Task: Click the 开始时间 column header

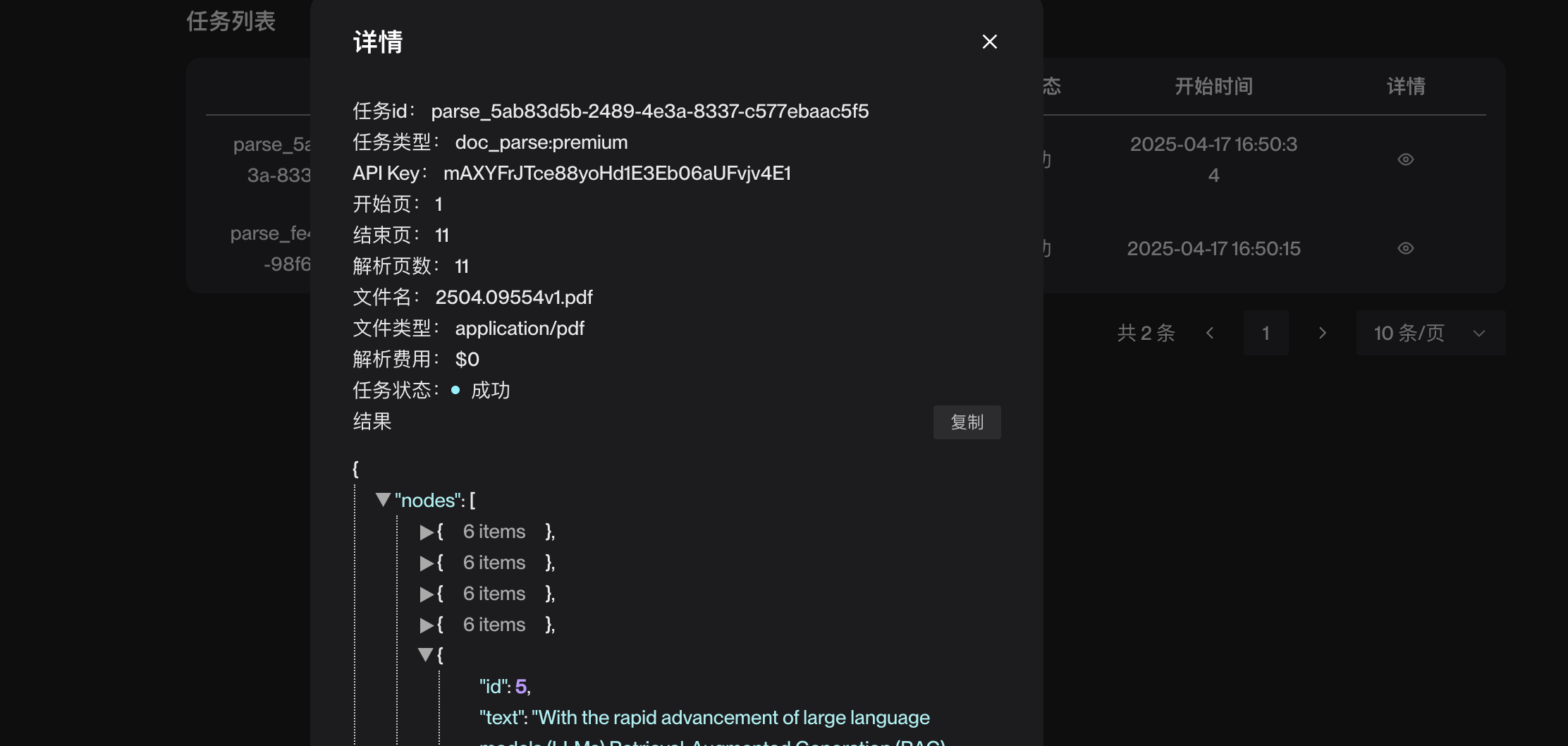Action: click(1213, 86)
